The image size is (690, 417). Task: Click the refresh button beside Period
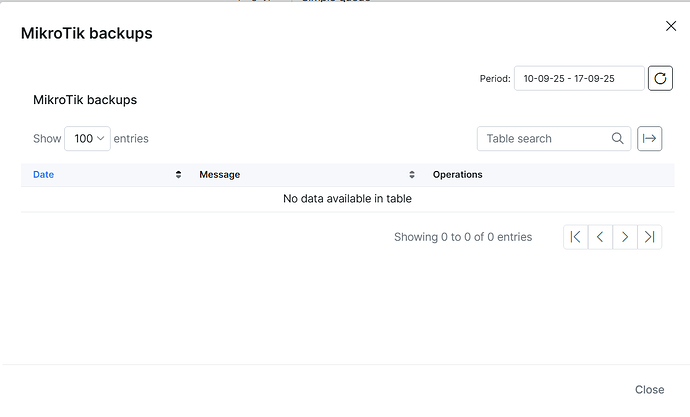(x=660, y=78)
